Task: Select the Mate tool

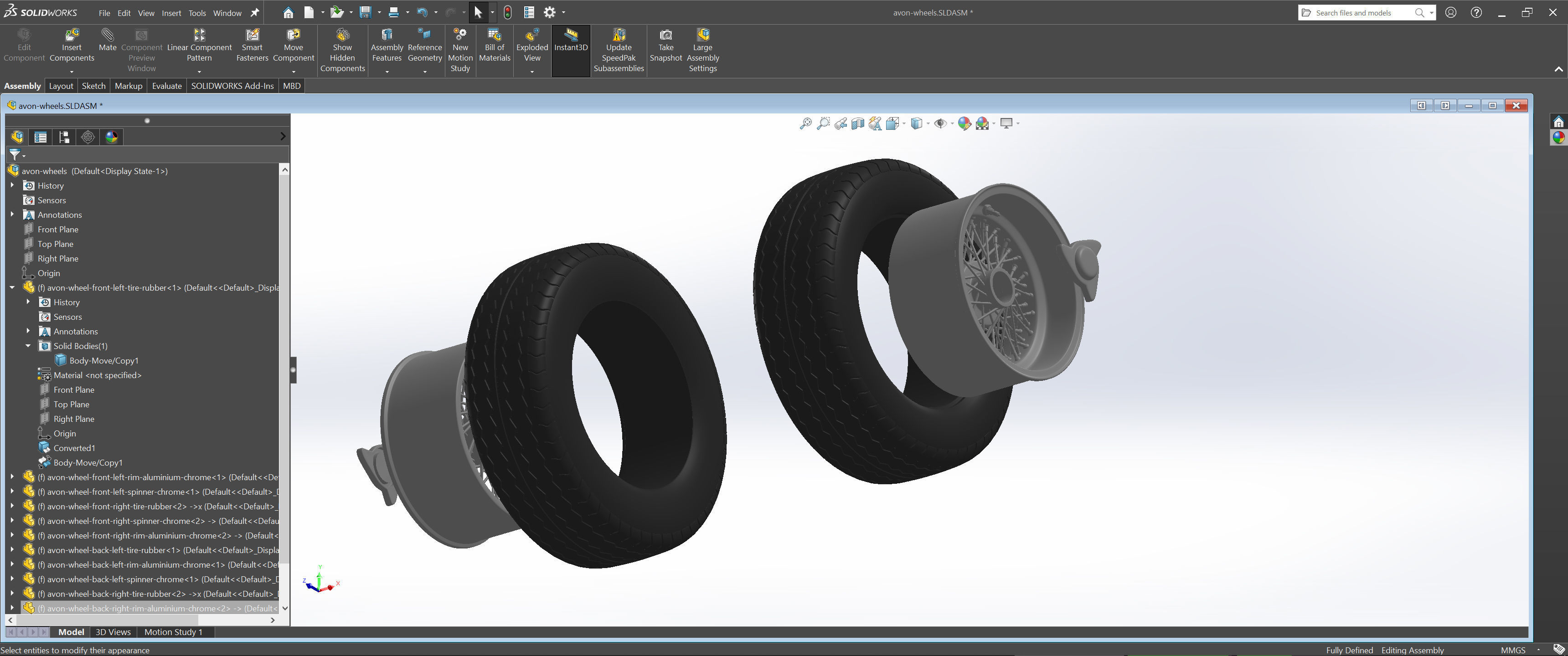Action: tap(107, 40)
